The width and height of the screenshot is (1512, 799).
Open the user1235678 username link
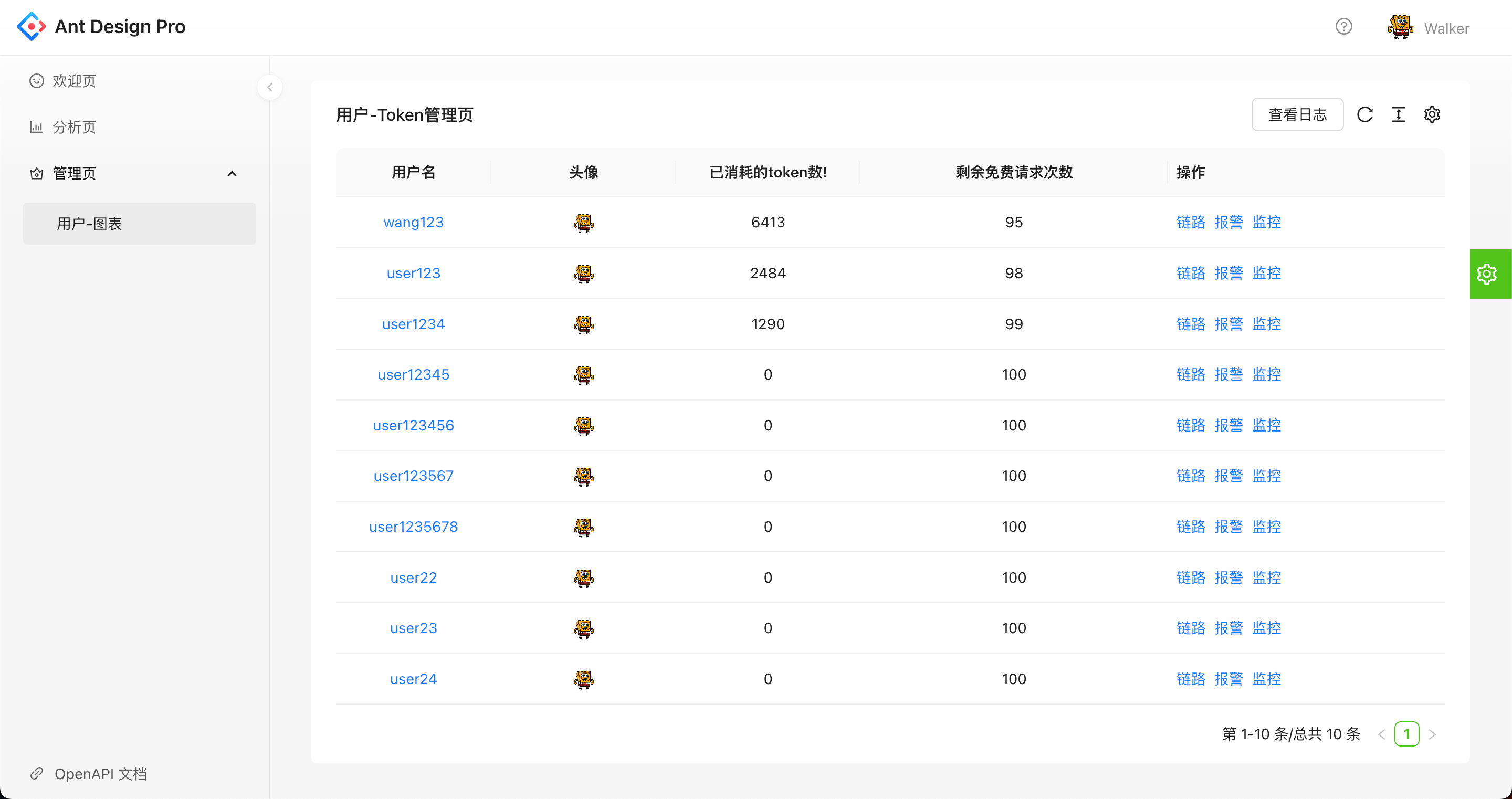[x=413, y=527]
